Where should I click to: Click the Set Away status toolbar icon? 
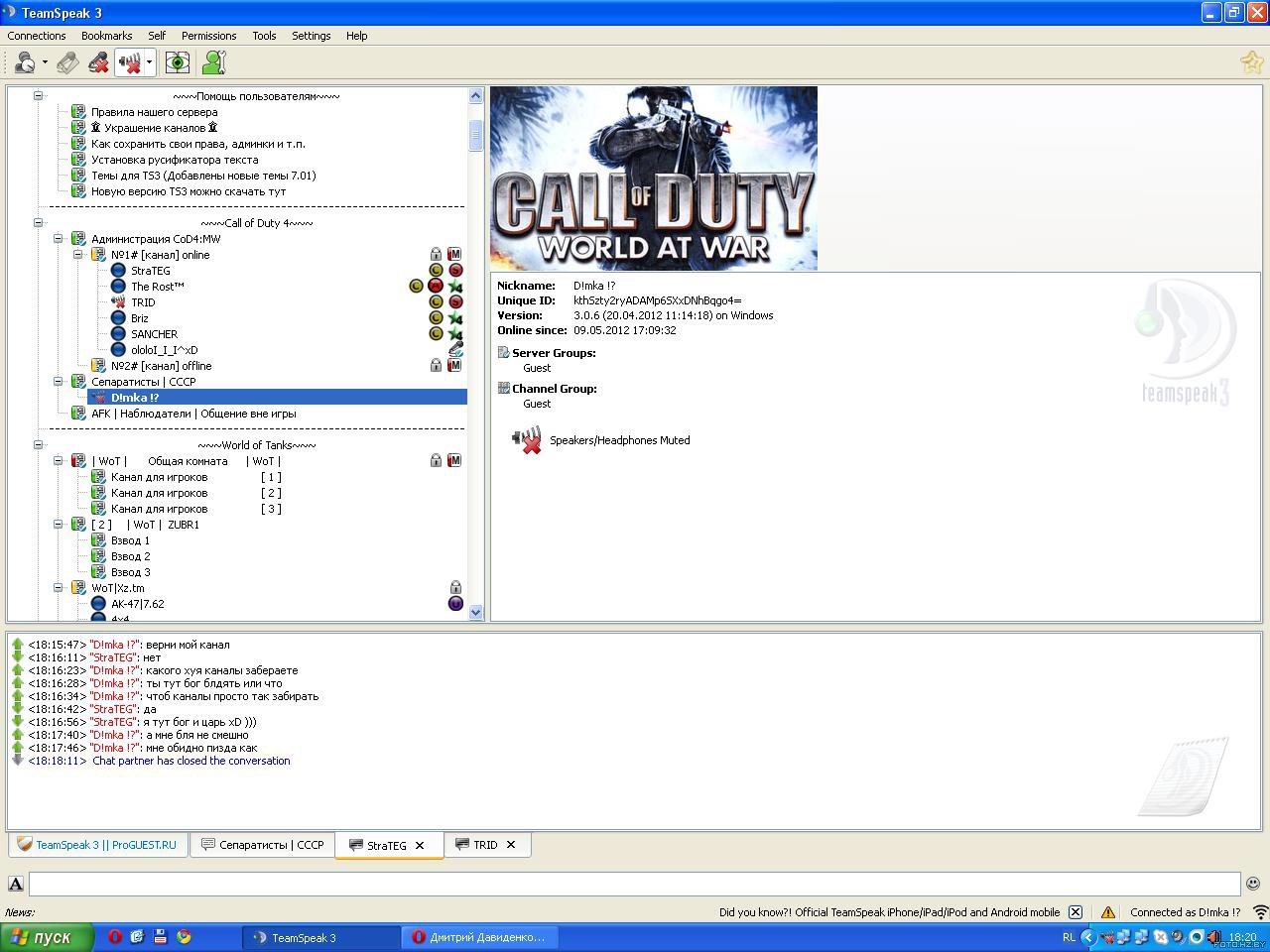point(26,62)
